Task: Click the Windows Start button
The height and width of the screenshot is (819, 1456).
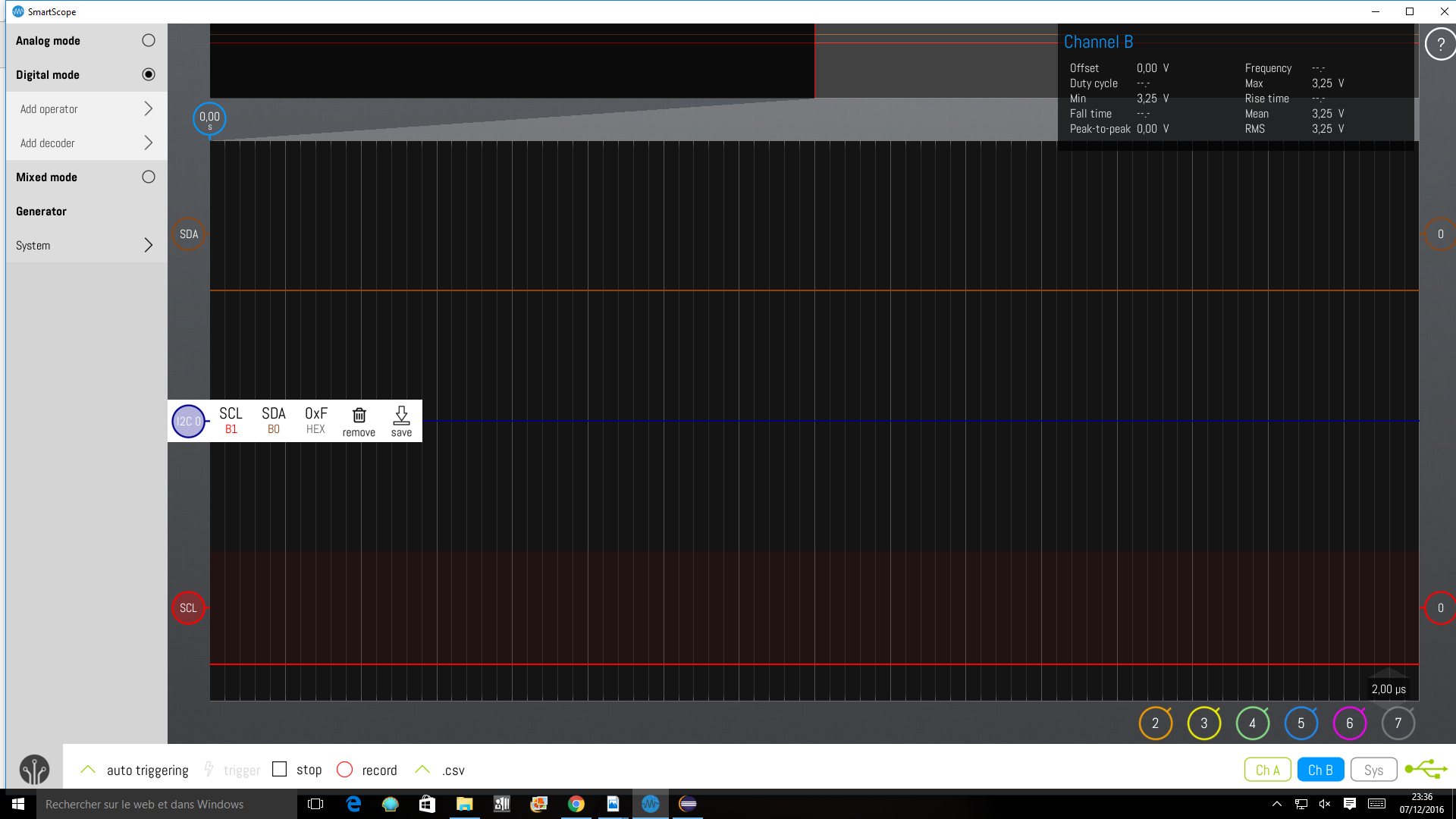Action: click(x=18, y=804)
